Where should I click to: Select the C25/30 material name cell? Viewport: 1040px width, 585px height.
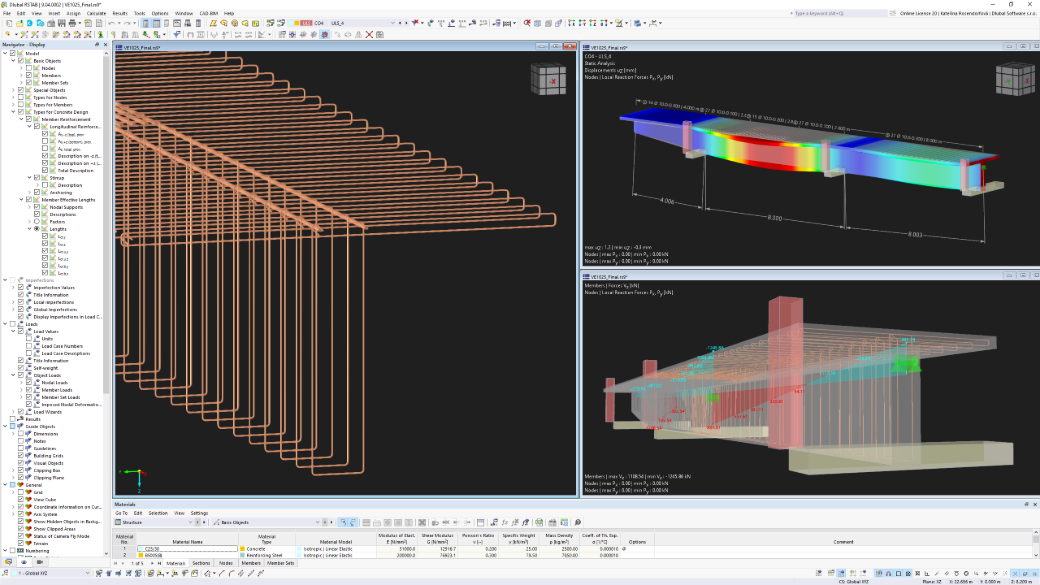[188, 549]
